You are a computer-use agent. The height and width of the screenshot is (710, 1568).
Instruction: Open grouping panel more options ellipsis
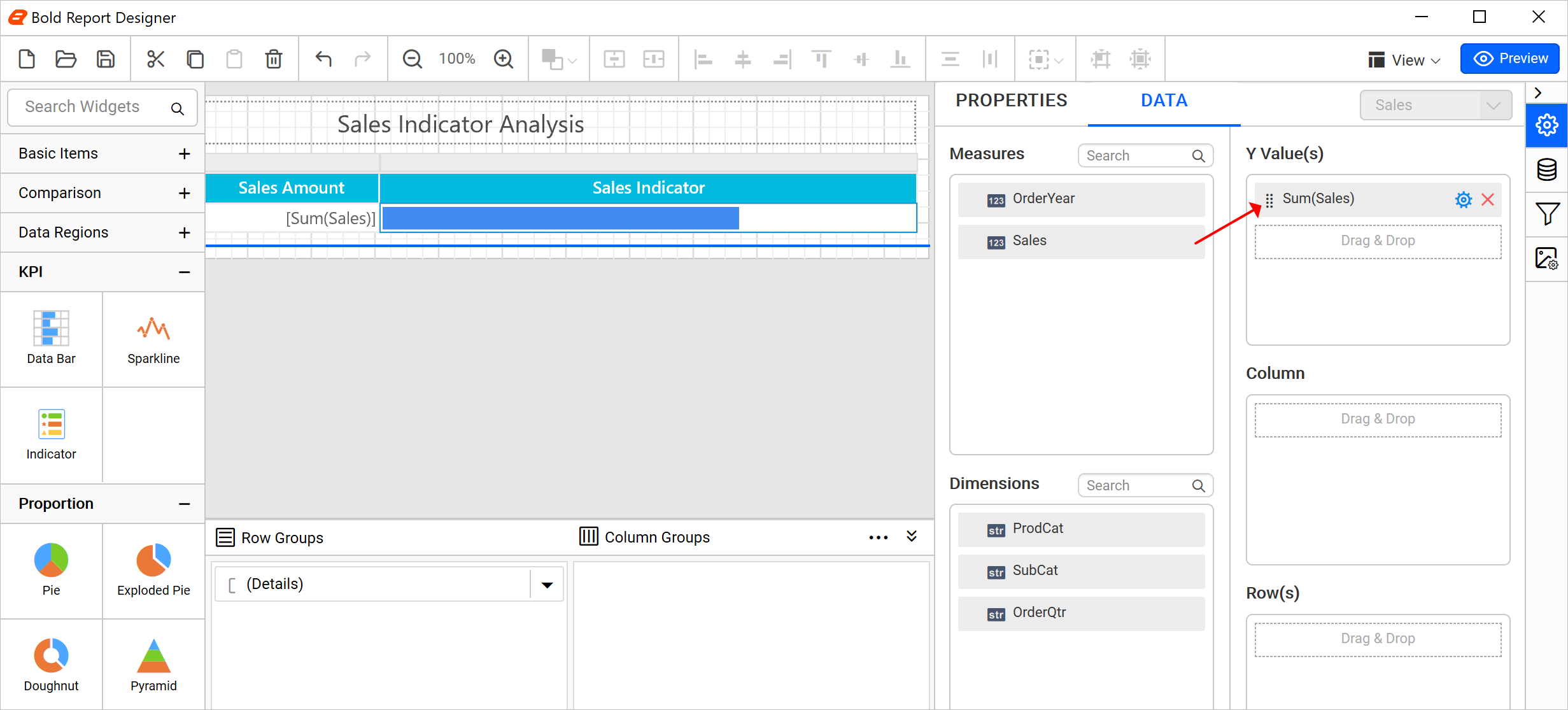point(878,538)
